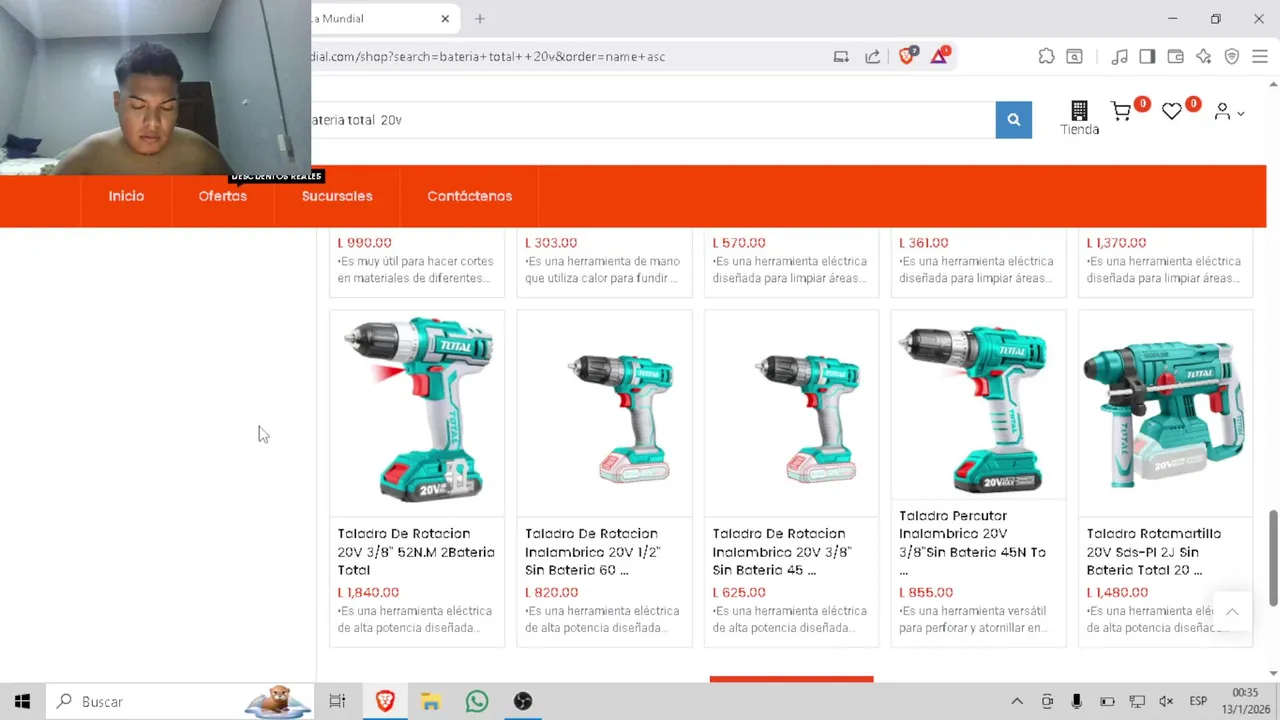Viewport: 1280px width, 720px height.
Task: Open the Taladro Inalambrico 3/8" Sin Bateria 45 link
Action: 782,552
